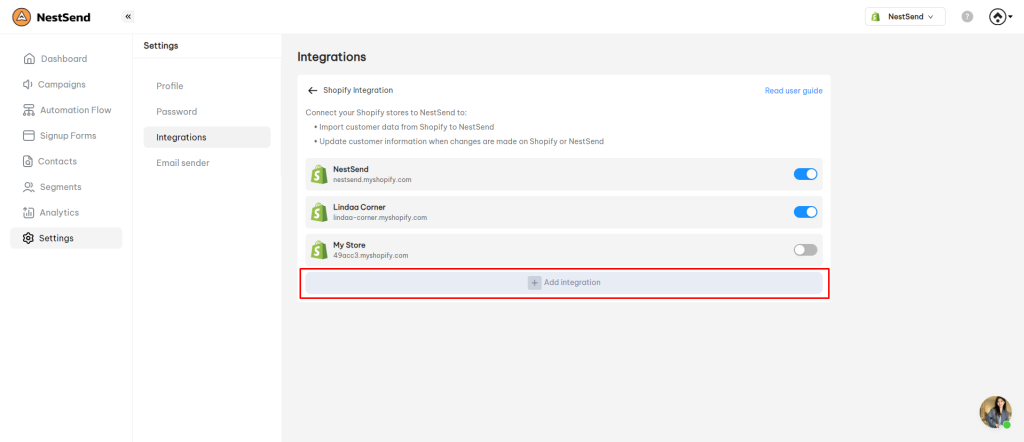Click the NestSend logo icon

pos(22,17)
